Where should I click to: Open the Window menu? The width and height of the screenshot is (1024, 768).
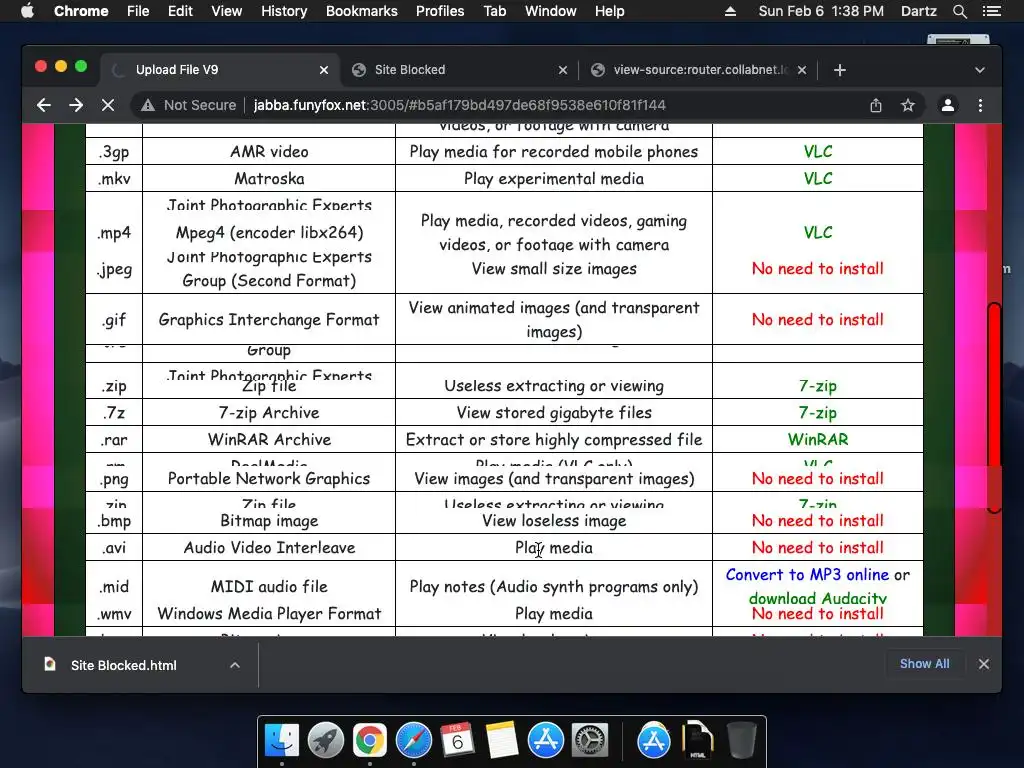pos(551,11)
